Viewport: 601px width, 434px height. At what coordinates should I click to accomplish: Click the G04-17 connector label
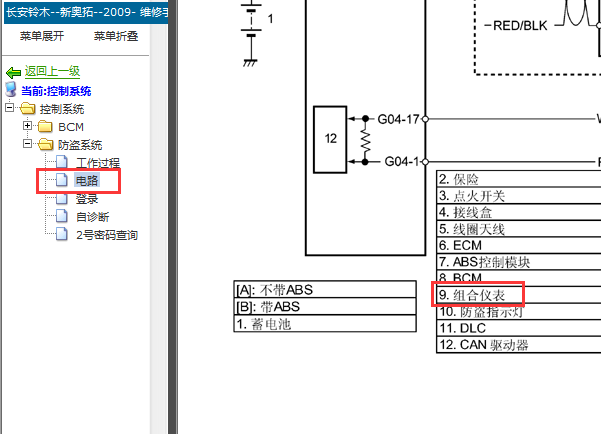399,119
